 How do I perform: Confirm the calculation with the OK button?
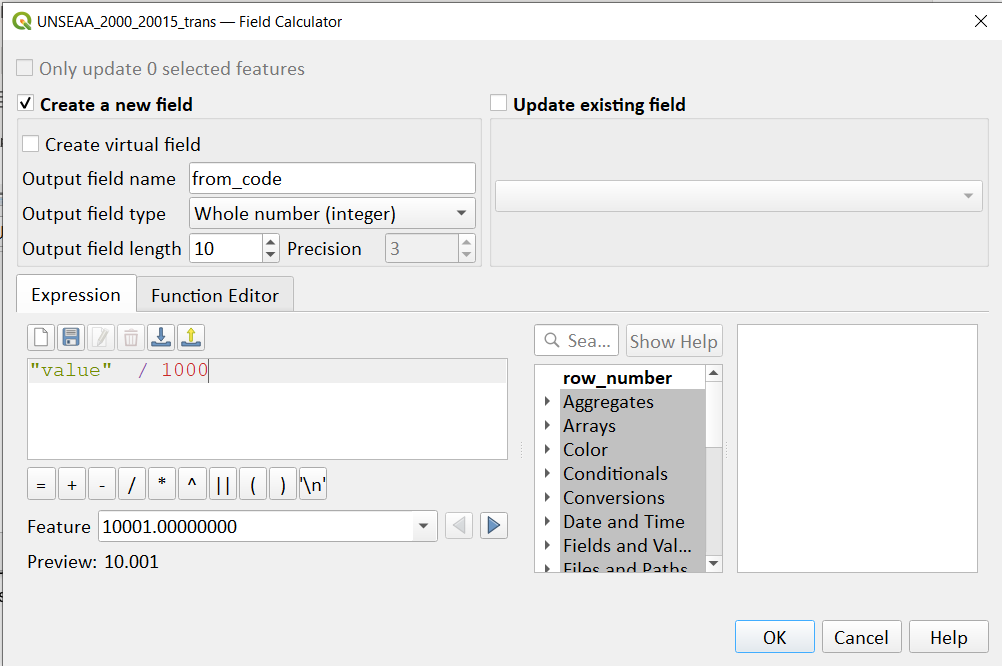click(x=775, y=637)
